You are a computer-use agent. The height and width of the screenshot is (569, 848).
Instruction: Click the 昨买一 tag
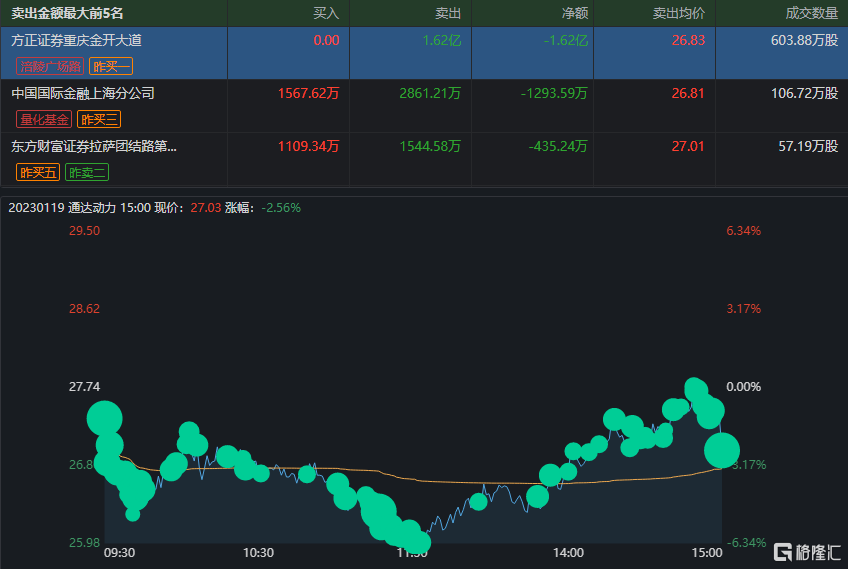(x=111, y=67)
